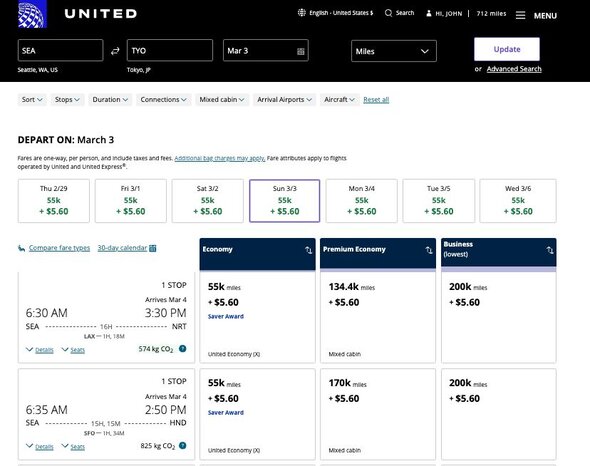
Task: Open the calendar icon in date field
Action: click(301, 51)
